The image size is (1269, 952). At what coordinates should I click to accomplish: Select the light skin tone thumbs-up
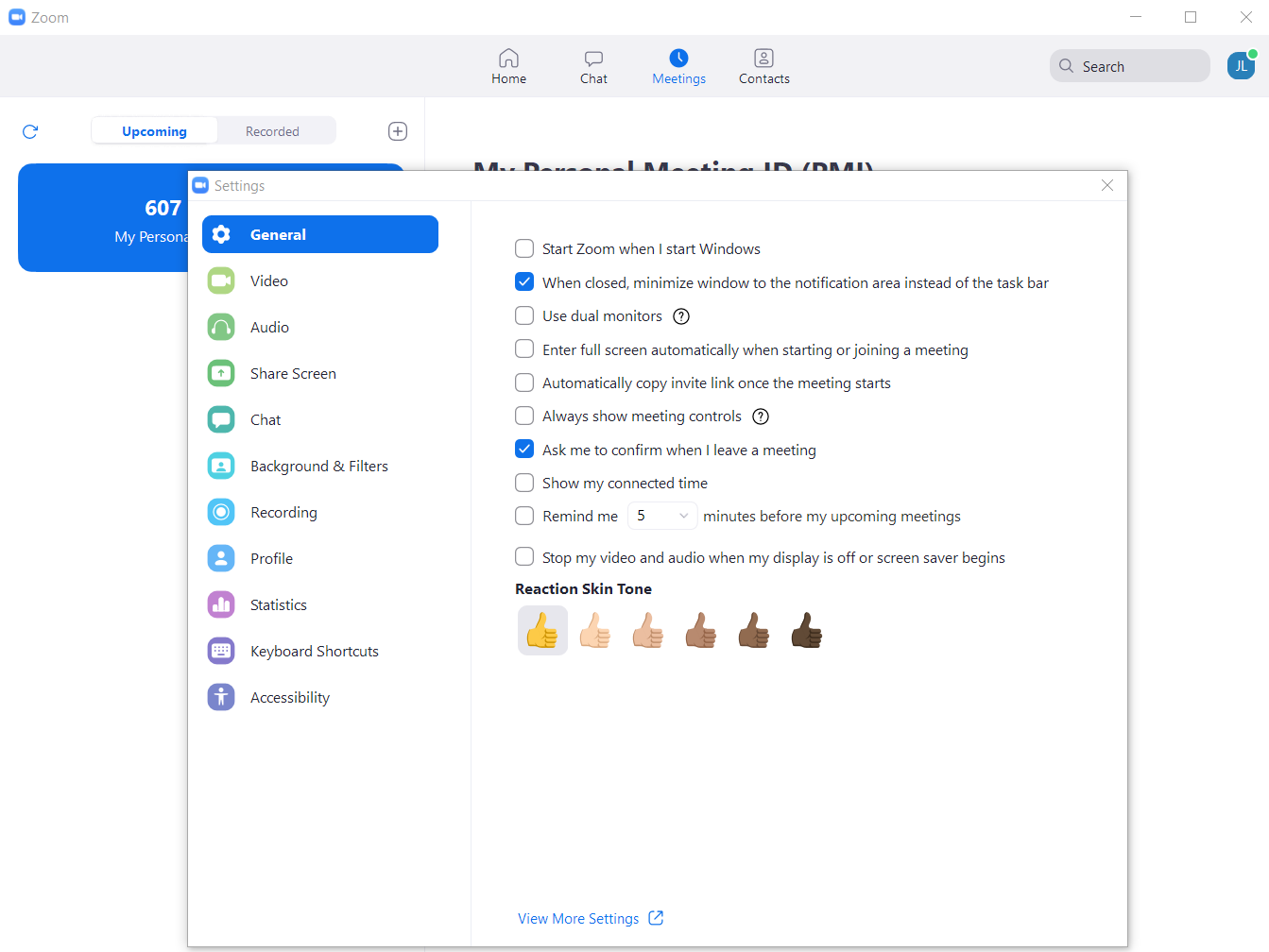coord(595,630)
